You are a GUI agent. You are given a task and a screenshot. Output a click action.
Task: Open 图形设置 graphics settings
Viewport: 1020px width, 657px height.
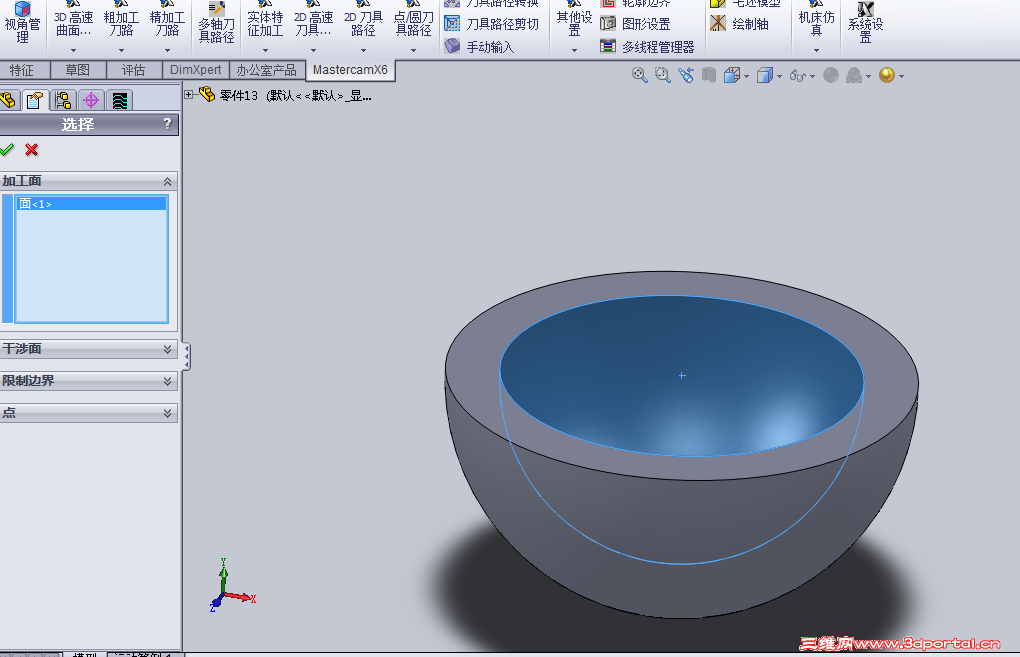click(635, 24)
